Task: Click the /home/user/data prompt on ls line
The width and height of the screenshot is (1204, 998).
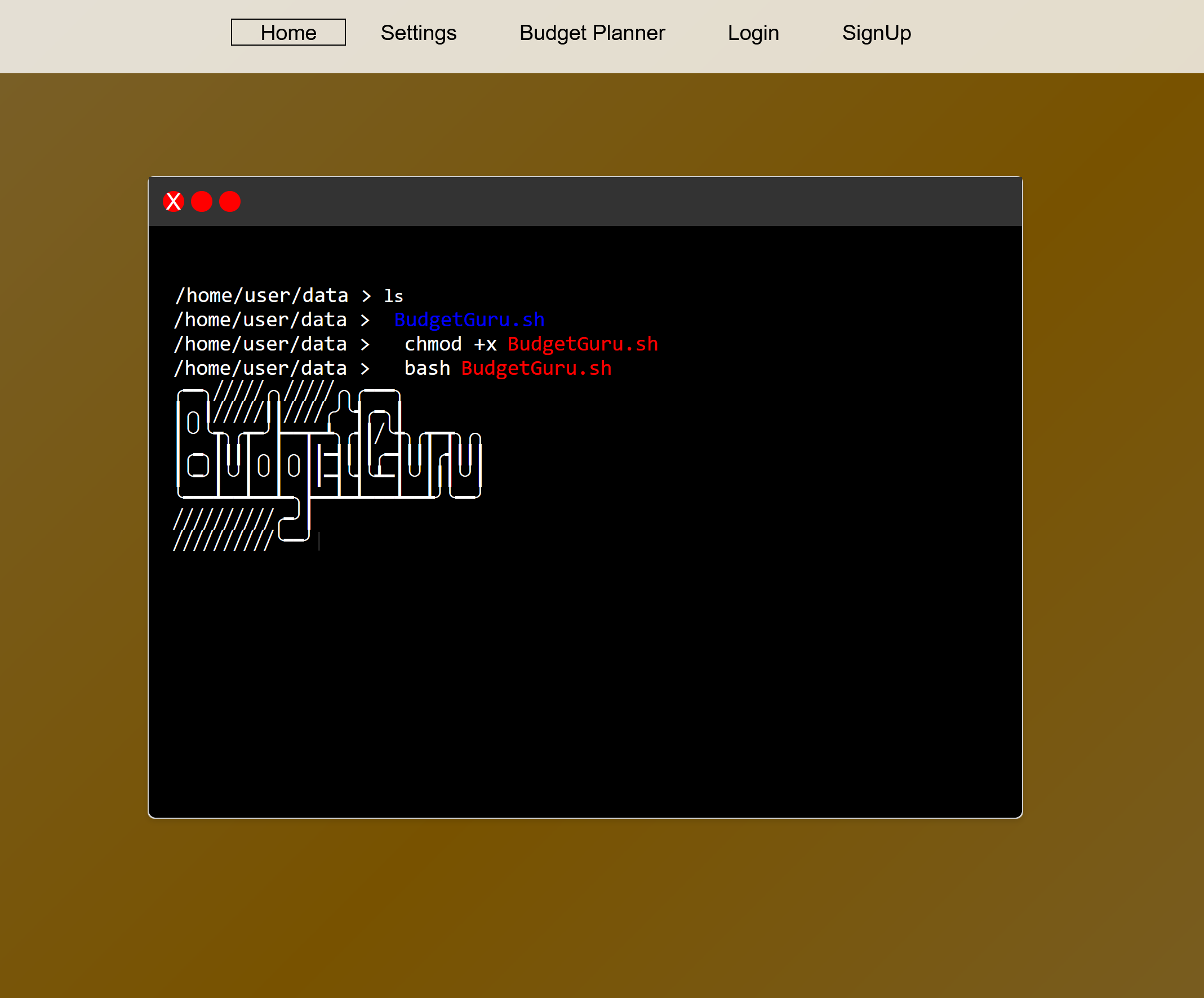Action: coord(261,295)
